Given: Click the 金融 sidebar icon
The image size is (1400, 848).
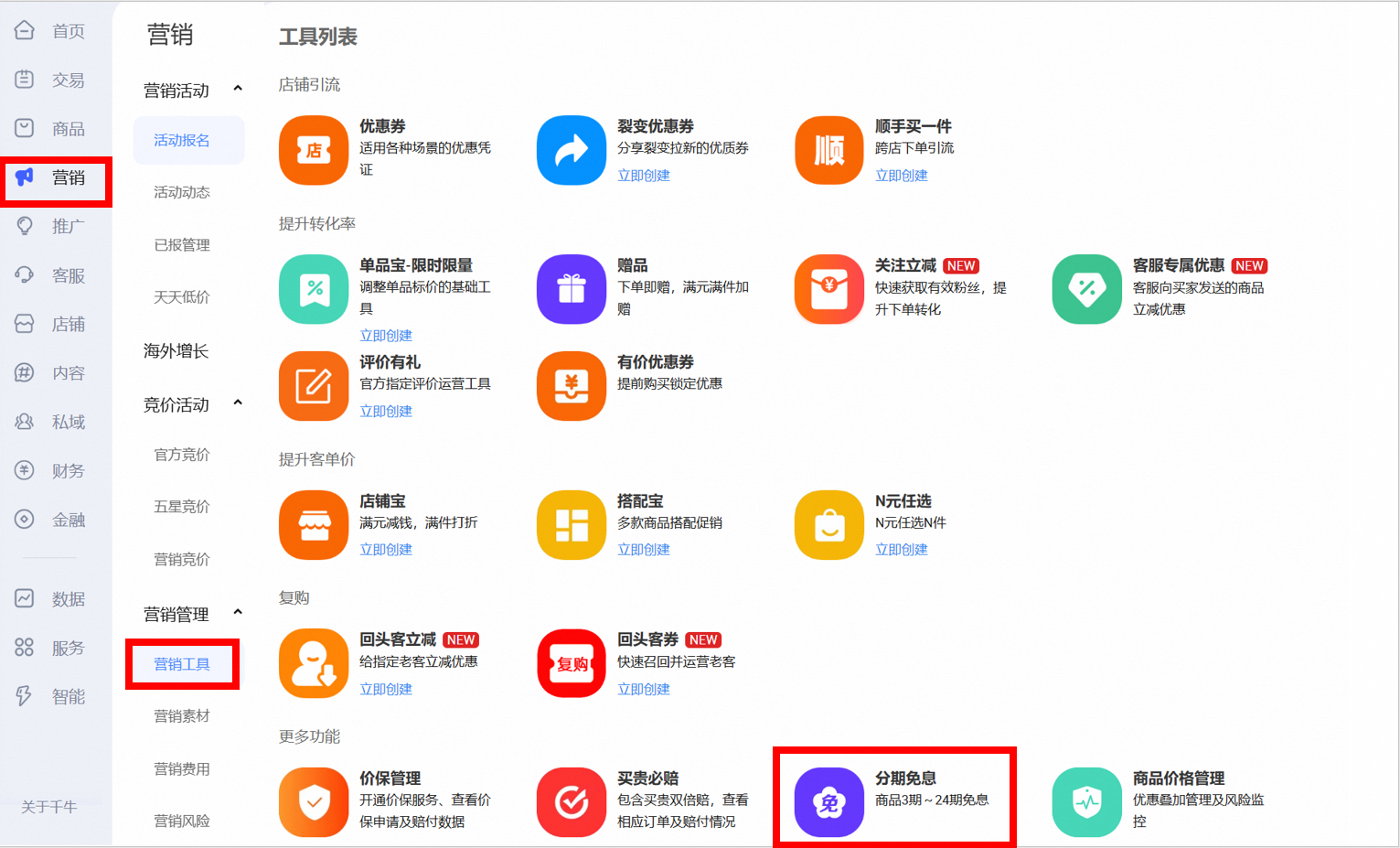Looking at the screenshot, I should point(25,520).
